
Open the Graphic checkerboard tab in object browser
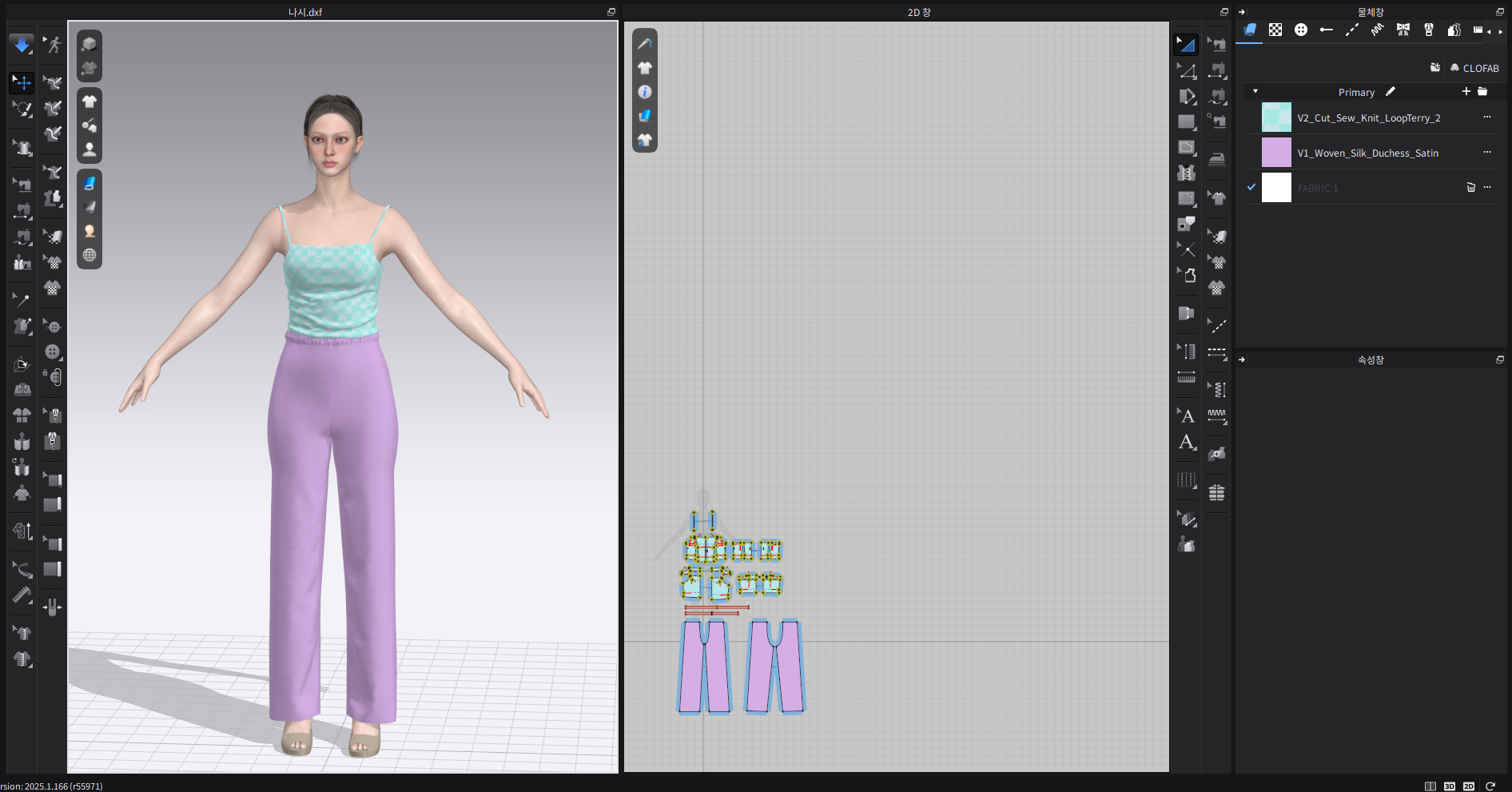coord(1275,30)
